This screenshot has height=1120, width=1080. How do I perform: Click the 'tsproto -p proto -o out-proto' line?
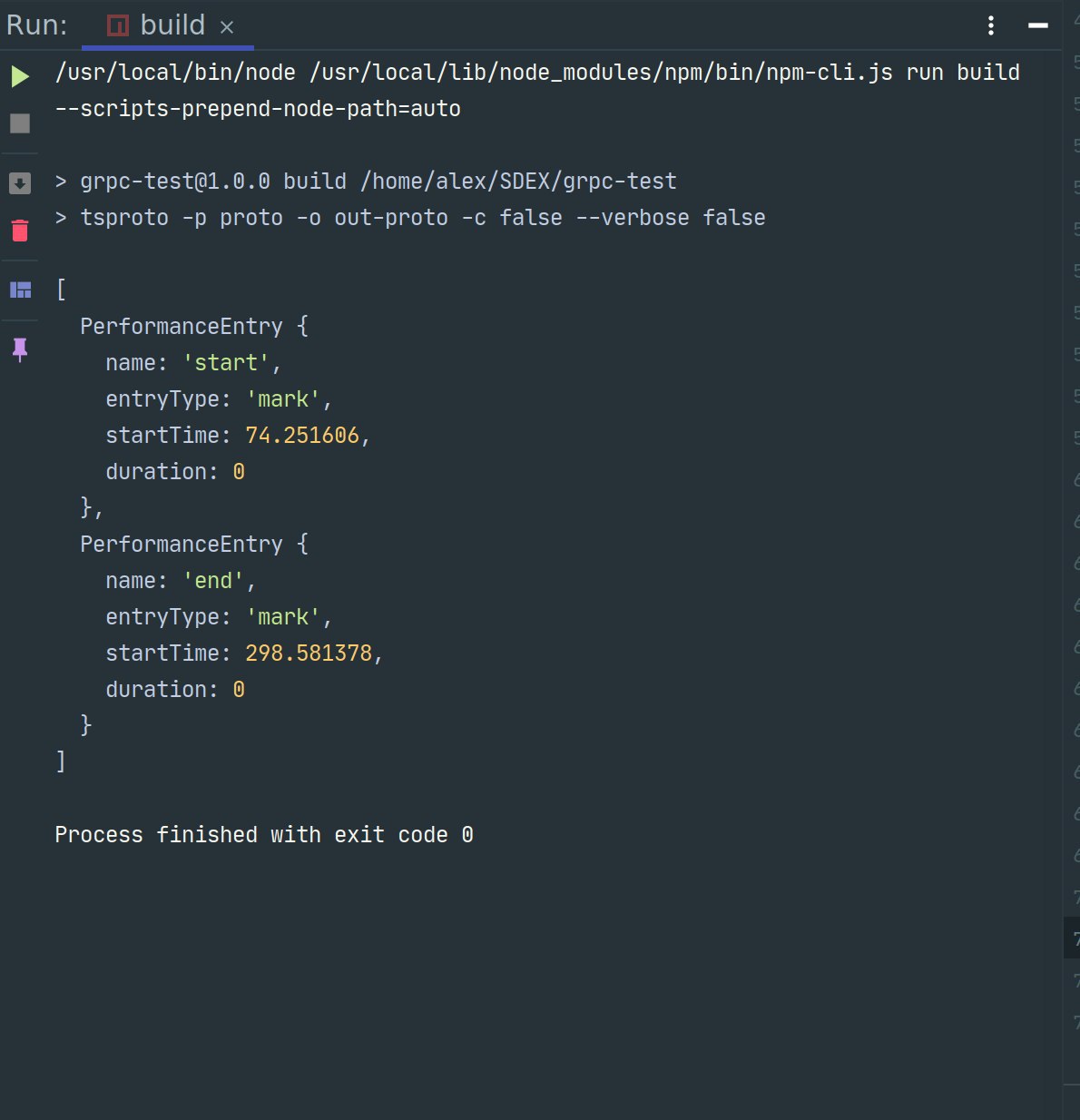(x=410, y=218)
